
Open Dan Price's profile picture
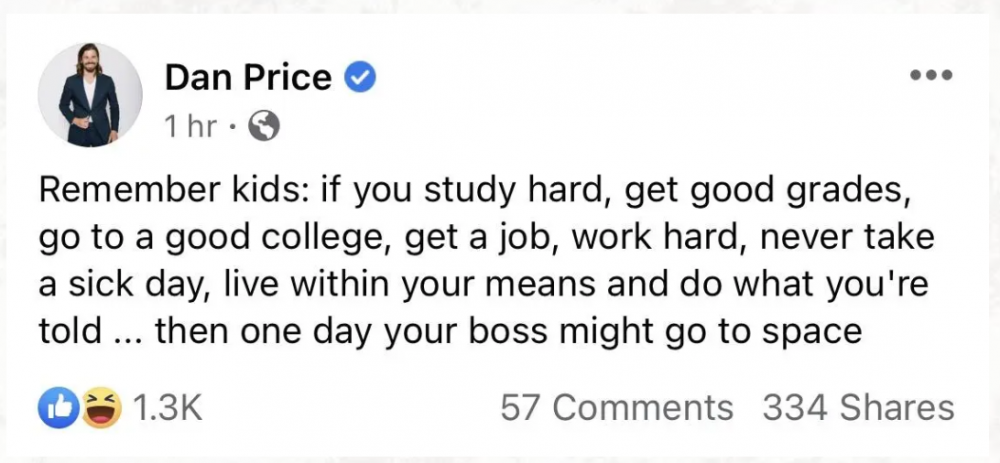pos(89,95)
